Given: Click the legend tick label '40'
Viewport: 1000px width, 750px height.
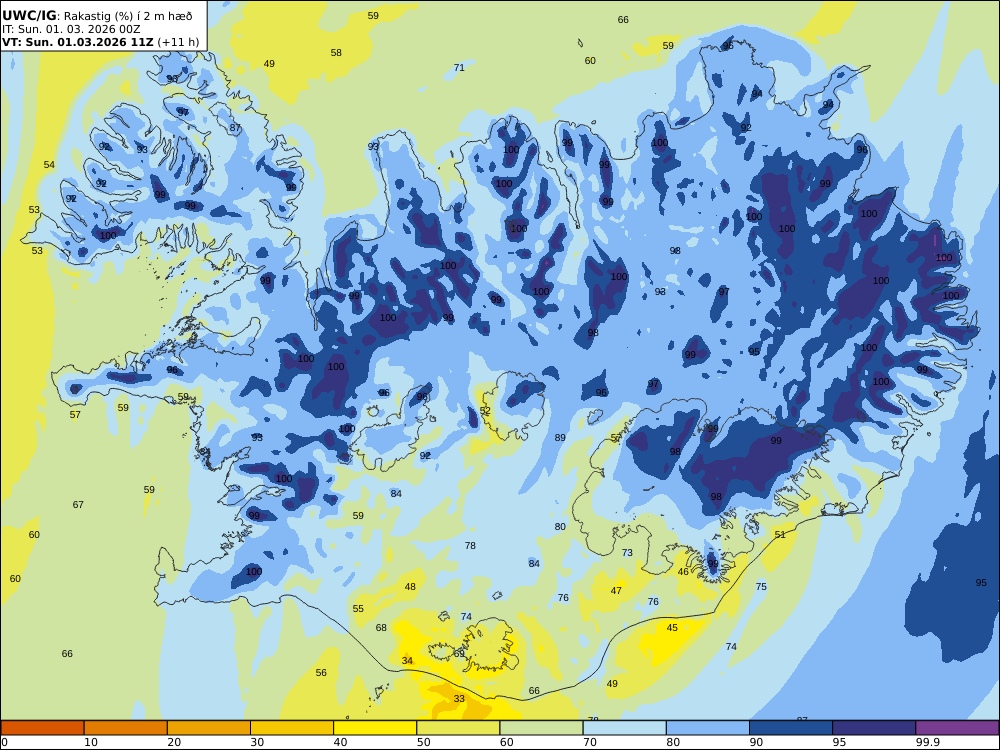Looking at the screenshot, I should (341, 742).
